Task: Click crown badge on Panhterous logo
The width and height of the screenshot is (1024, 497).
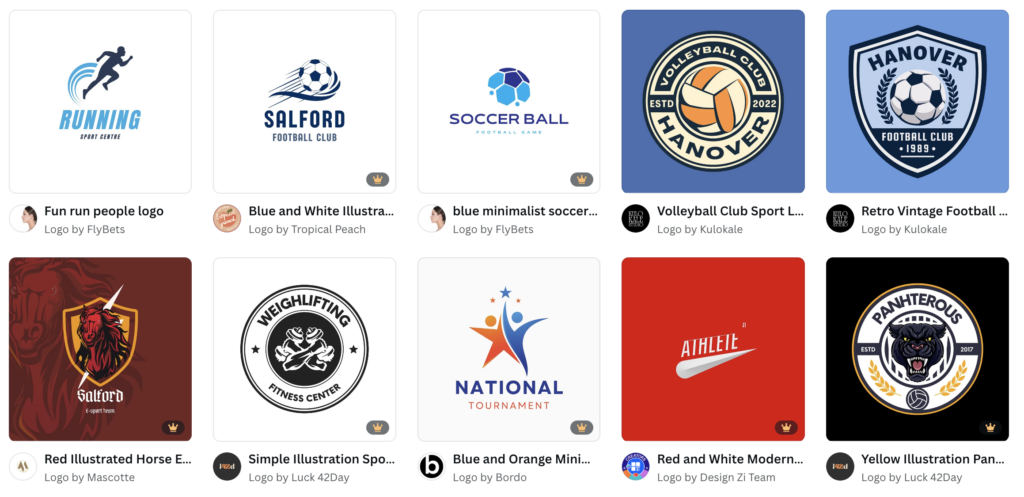Action: pyautogui.click(x=990, y=427)
